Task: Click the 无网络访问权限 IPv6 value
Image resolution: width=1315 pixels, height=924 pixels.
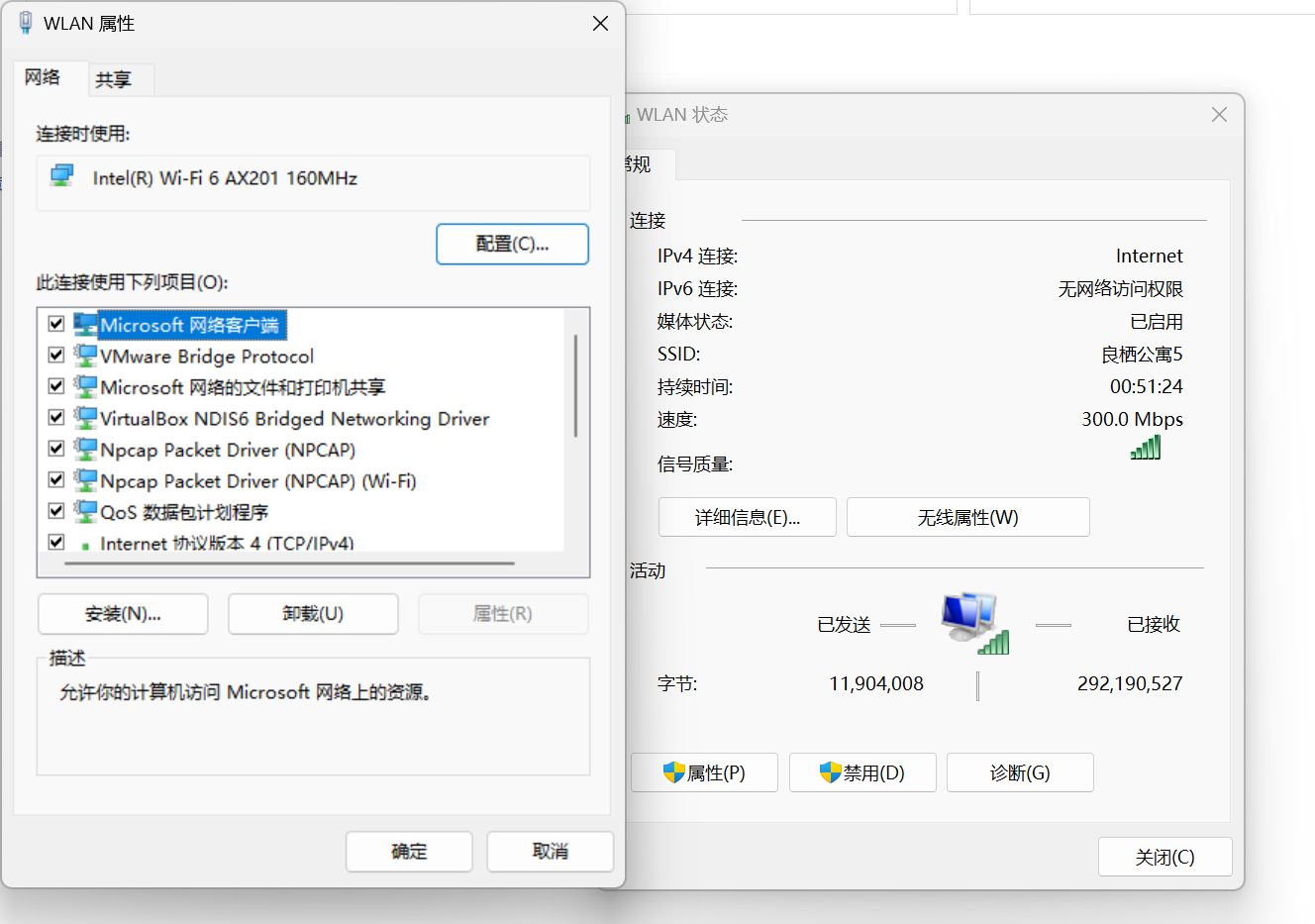Action: [1120, 288]
